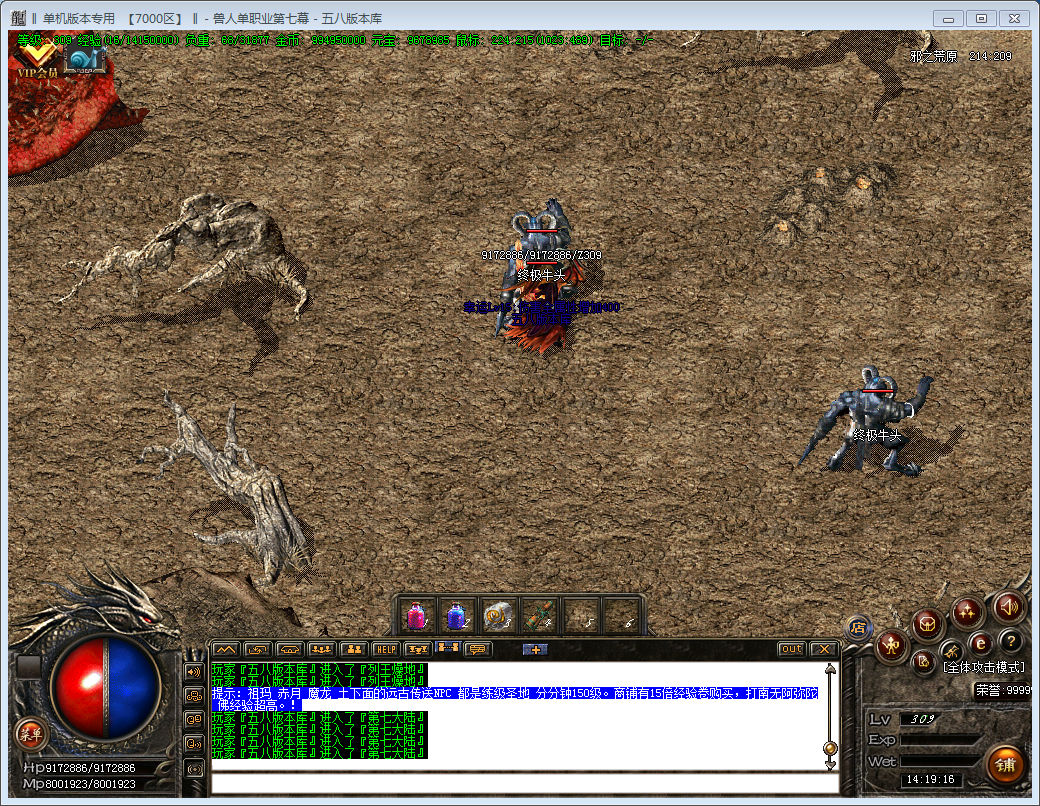
Task: Click the second chat toolbar button with swap arrows
Action: point(257,649)
